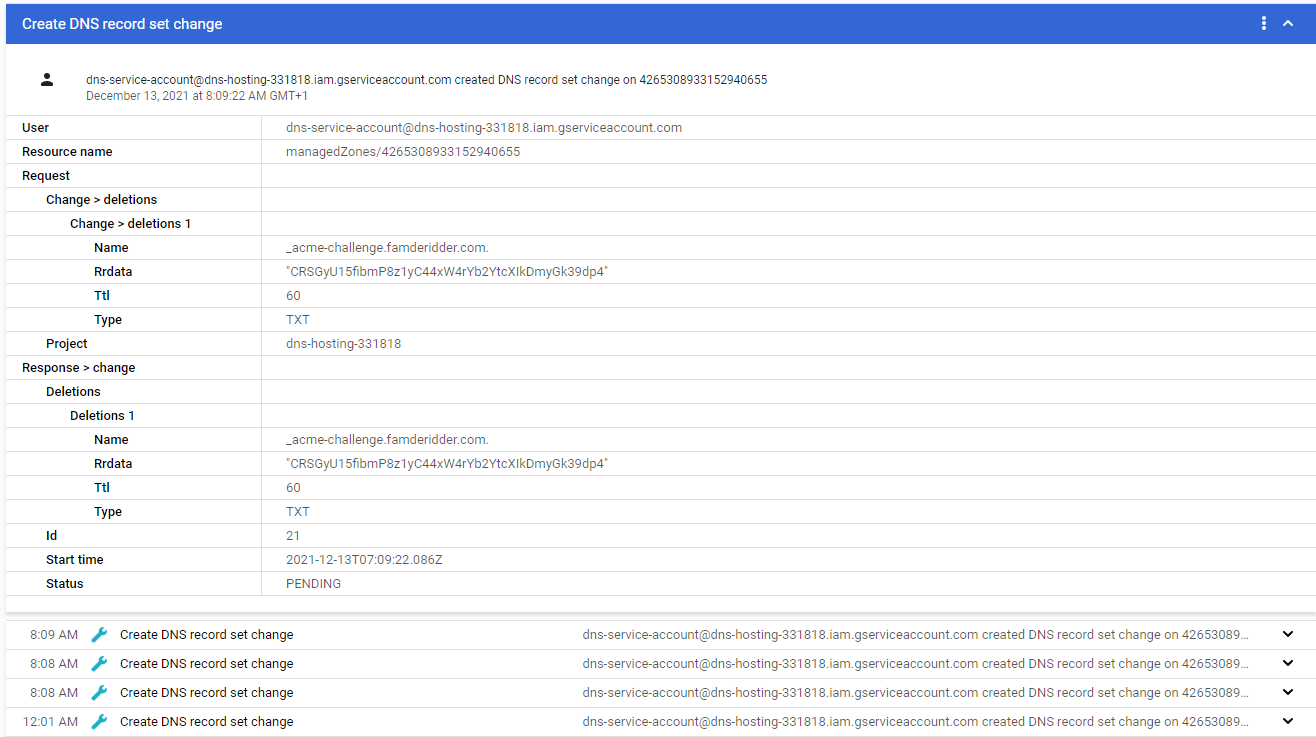The width and height of the screenshot is (1316, 737).
Task: Open the three-dot overflow menu in the header
Action: pyautogui.click(x=1263, y=22)
